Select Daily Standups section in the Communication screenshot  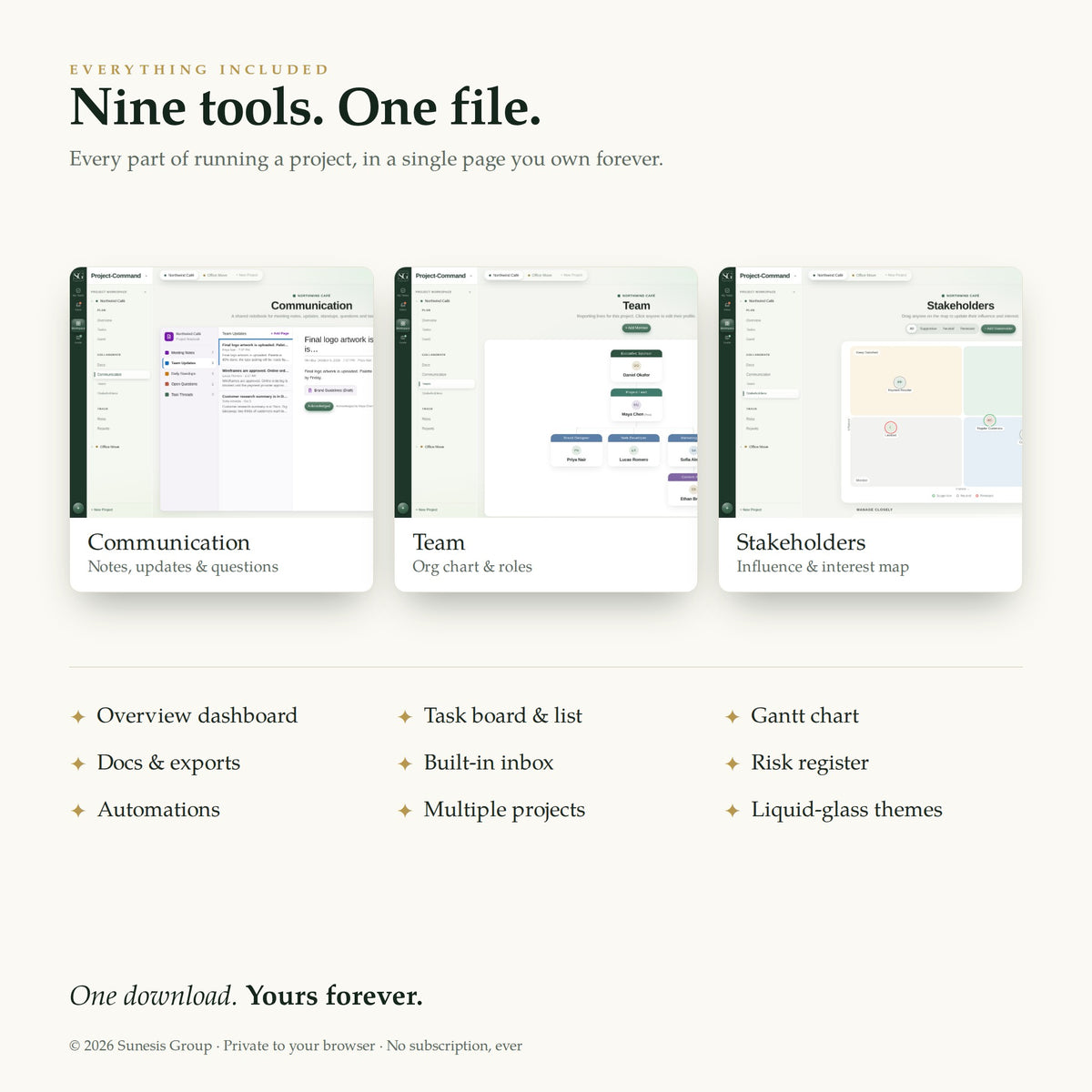tap(189, 373)
